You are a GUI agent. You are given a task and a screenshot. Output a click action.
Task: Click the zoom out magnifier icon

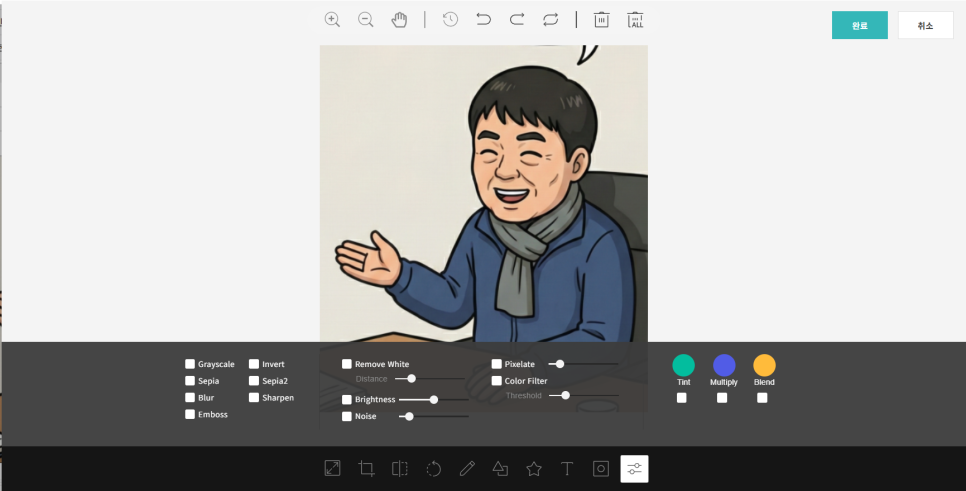[x=366, y=19]
